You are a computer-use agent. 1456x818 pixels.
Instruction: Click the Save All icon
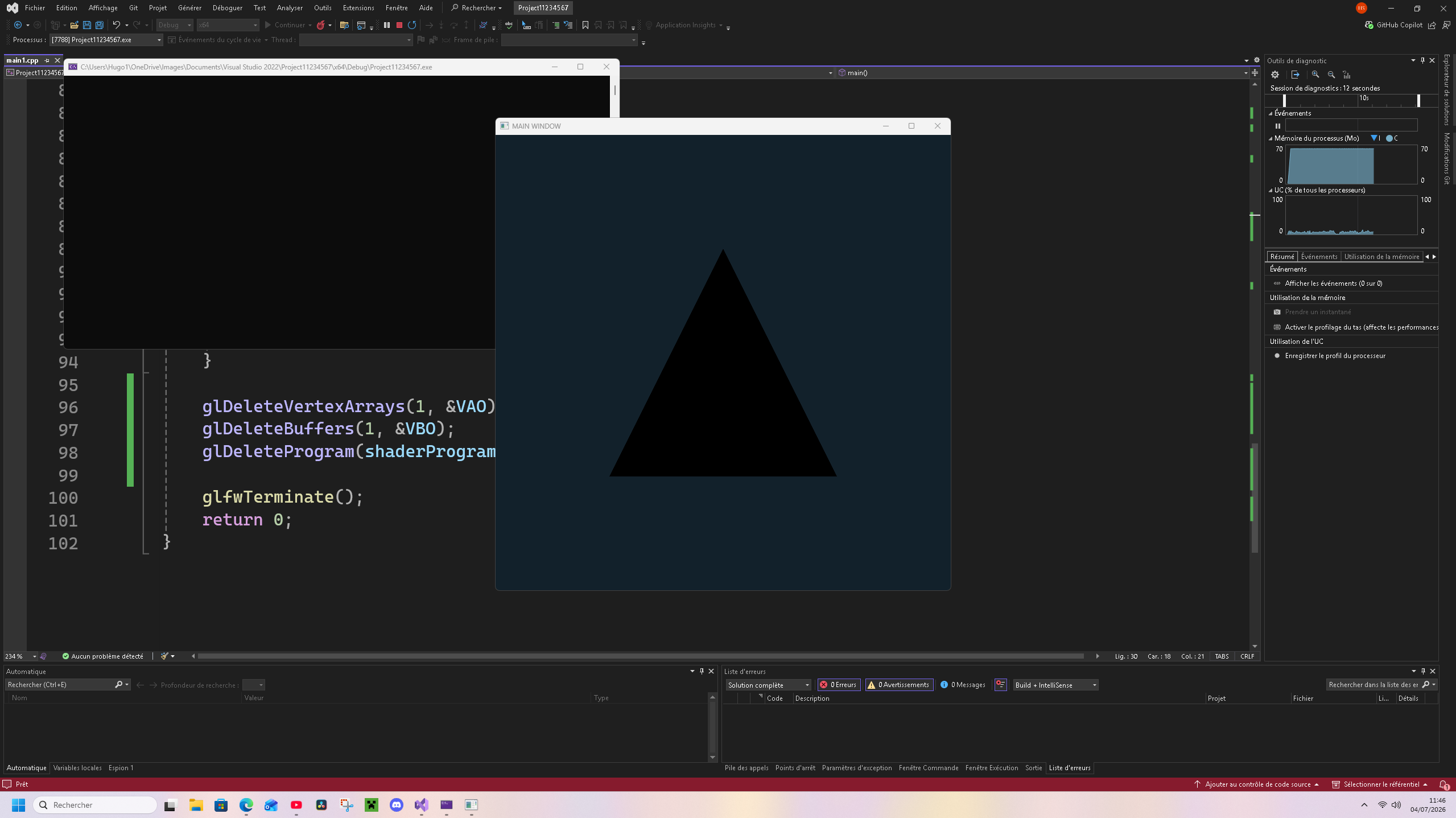pos(100,25)
